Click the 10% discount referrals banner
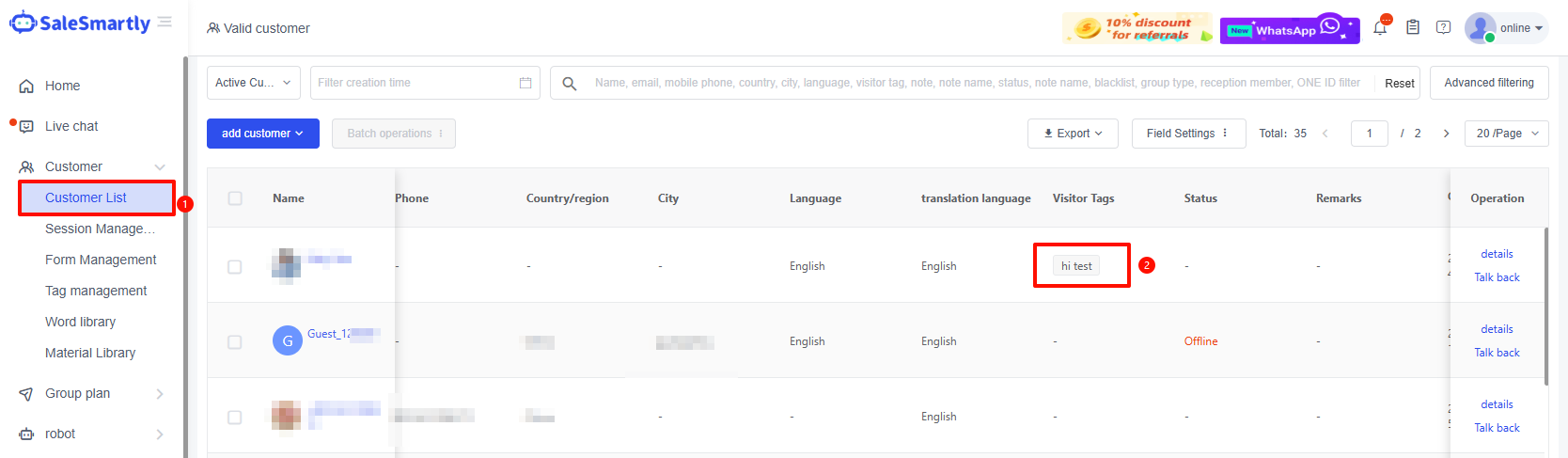The width and height of the screenshot is (1568, 458). coord(1137,29)
